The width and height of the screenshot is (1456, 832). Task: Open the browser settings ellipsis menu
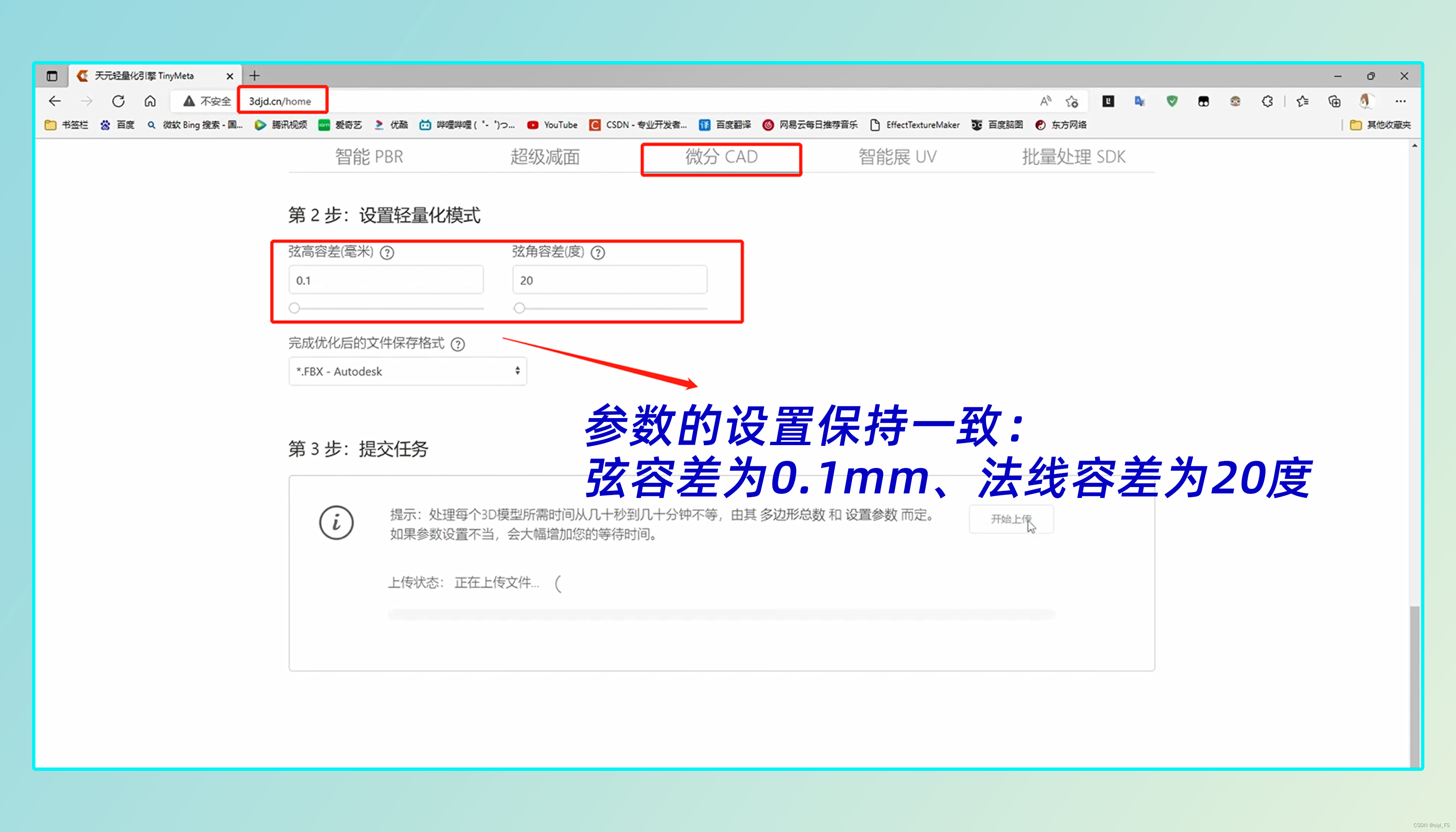(1400, 101)
